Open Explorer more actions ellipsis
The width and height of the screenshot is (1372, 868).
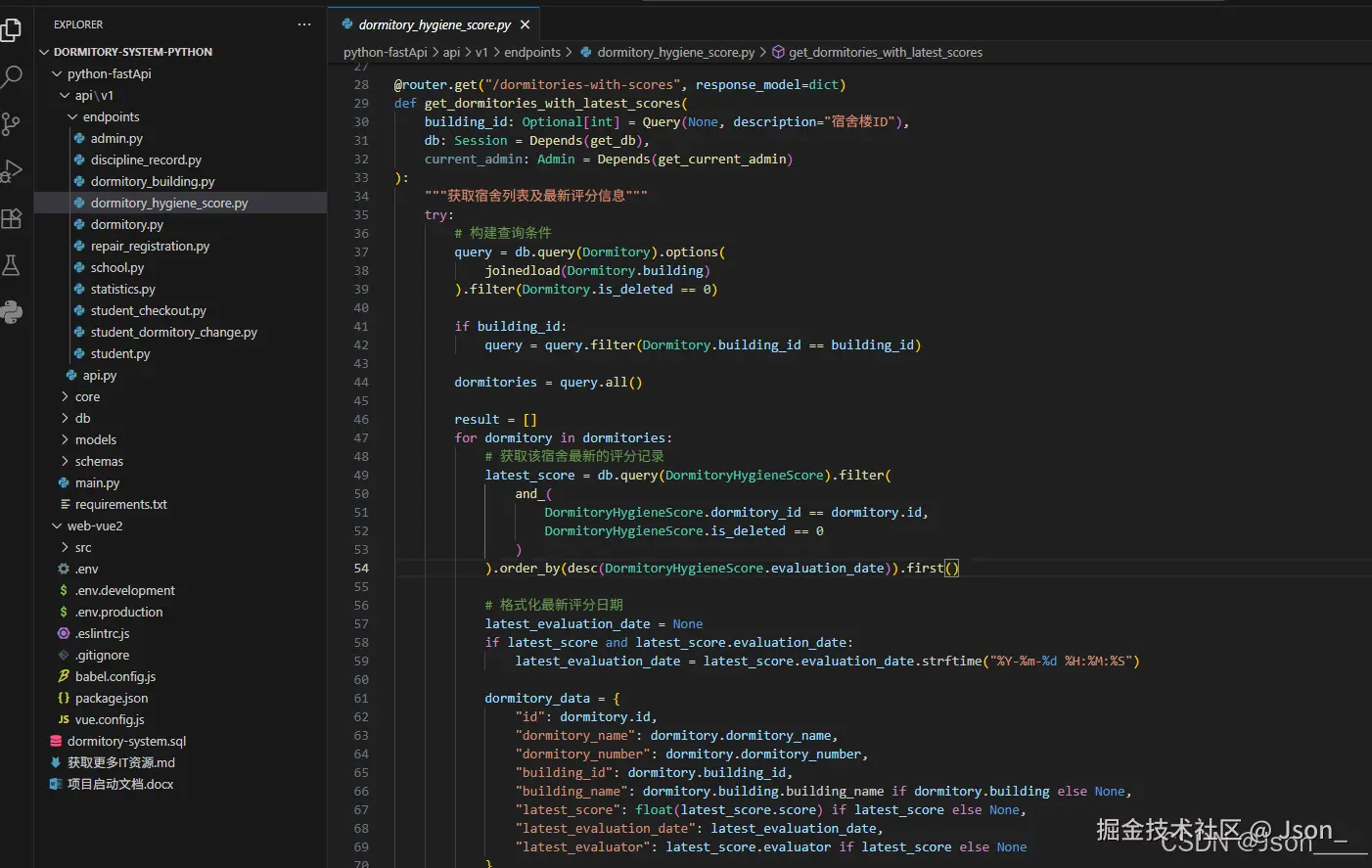pyautogui.click(x=304, y=24)
